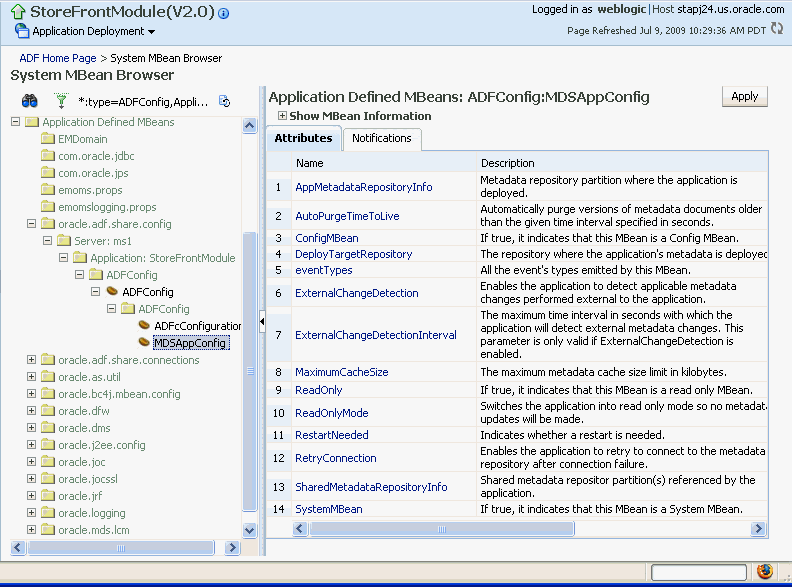Expand the oracle.jocssl node
Image resolution: width=792 pixels, height=587 pixels.
[x=31, y=478]
